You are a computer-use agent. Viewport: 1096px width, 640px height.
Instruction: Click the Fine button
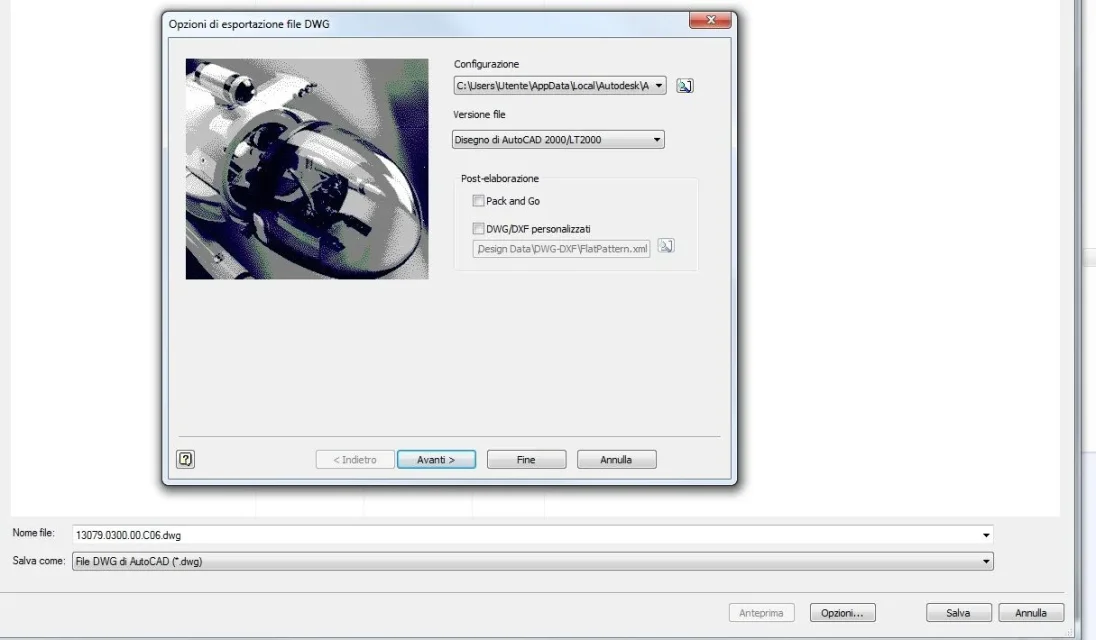pyautogui.click(x=526, y=460)
